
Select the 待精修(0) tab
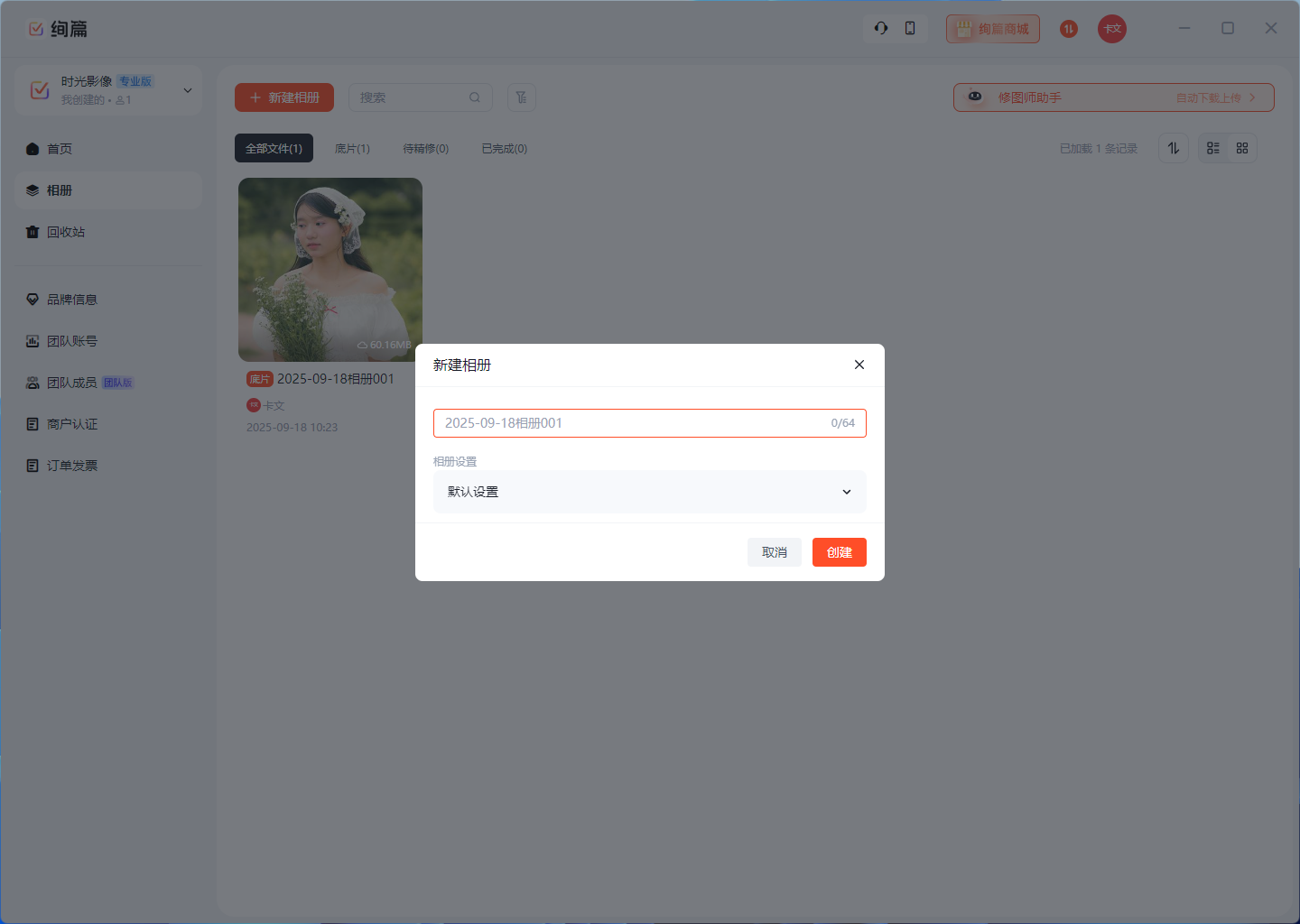[x=425, y=149]
